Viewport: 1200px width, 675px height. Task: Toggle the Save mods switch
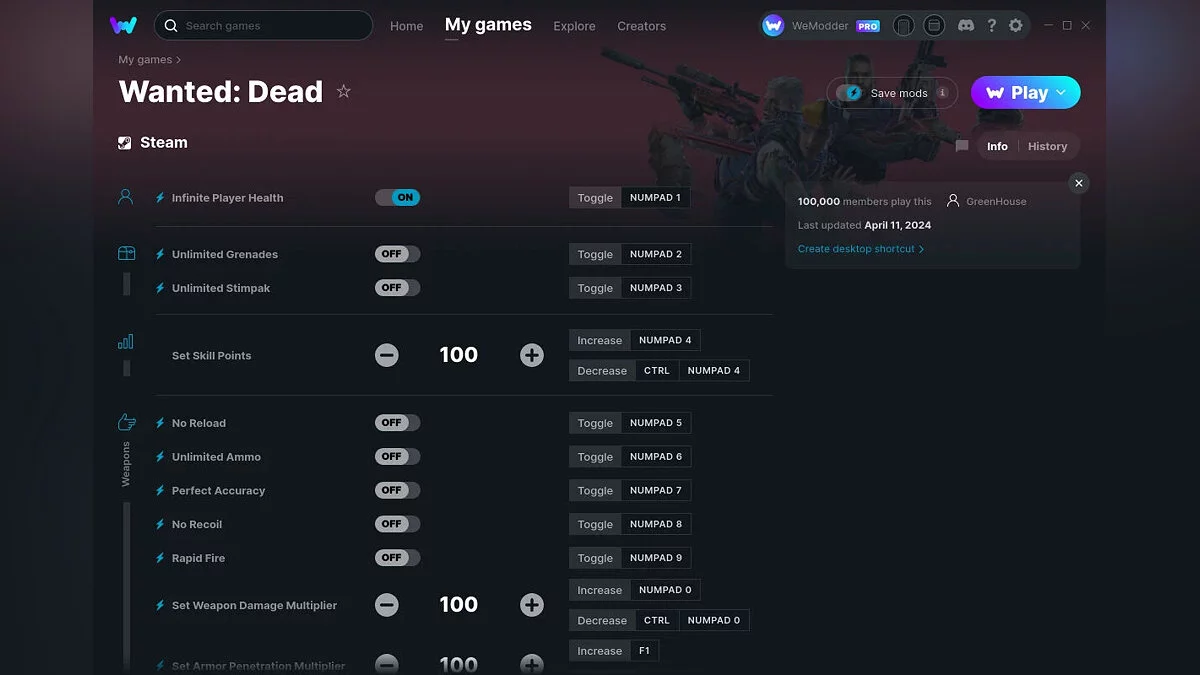pos(850,93)
